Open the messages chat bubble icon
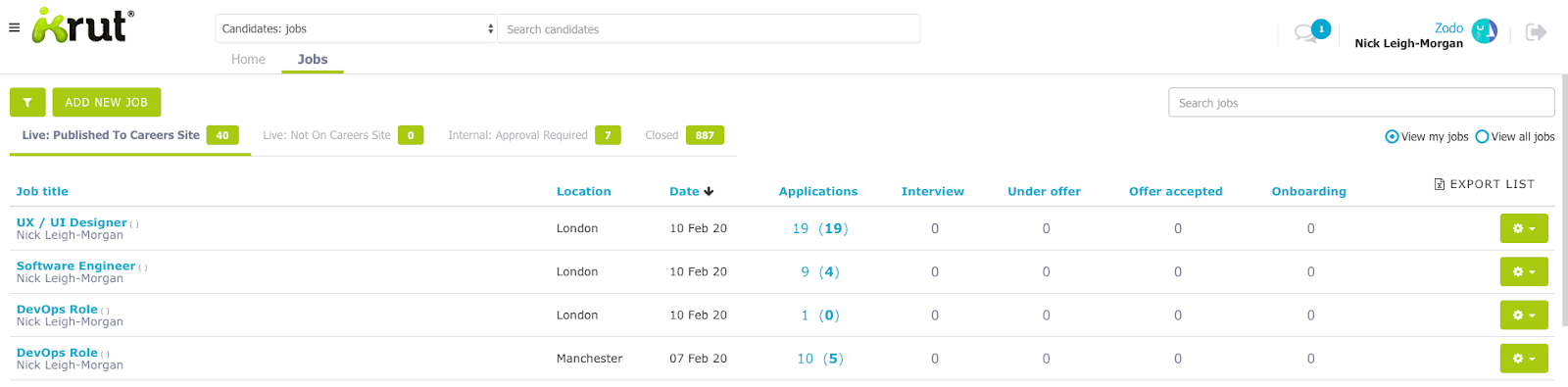The image size is (1568, 387). click(1304, 33)
